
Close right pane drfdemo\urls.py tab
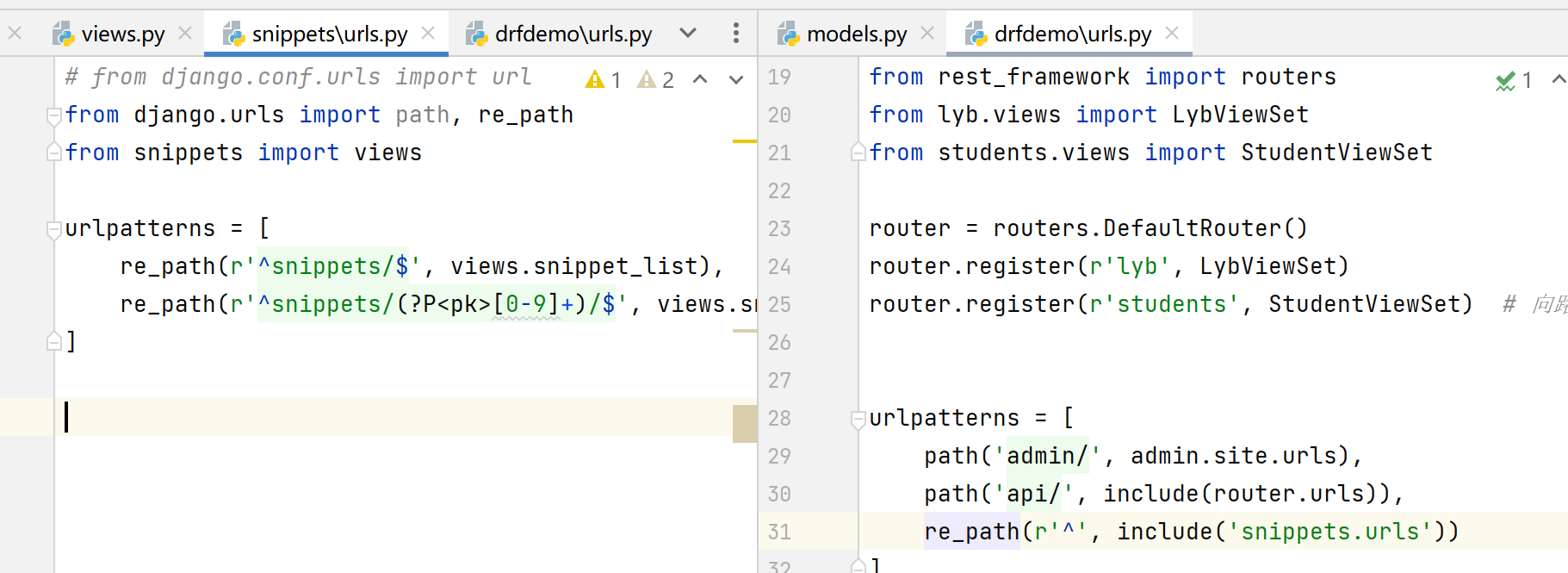1172,34
